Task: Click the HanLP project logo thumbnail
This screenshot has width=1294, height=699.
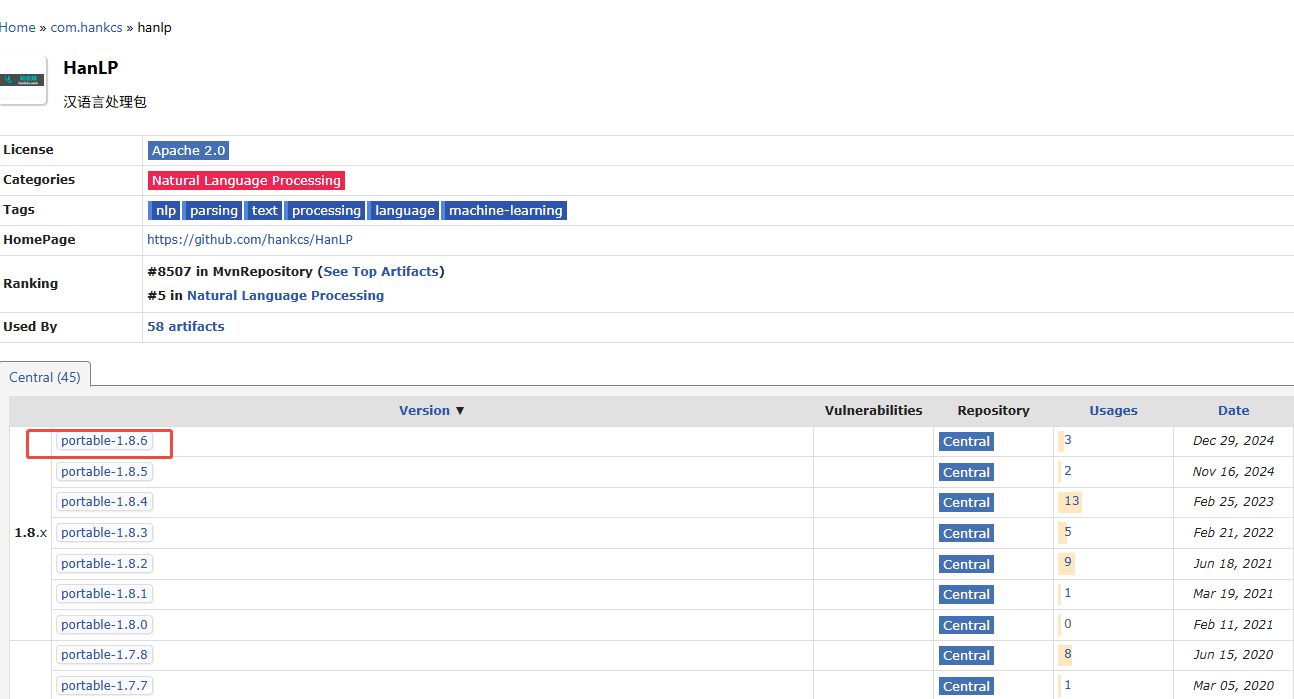Action: 23,80
